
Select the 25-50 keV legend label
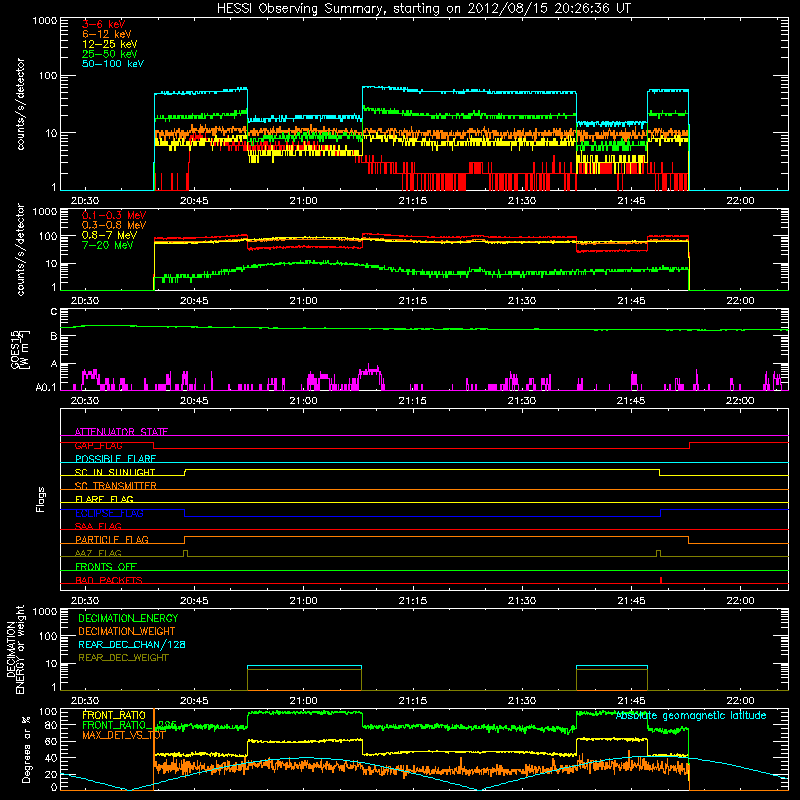click(x=110, y=54)
